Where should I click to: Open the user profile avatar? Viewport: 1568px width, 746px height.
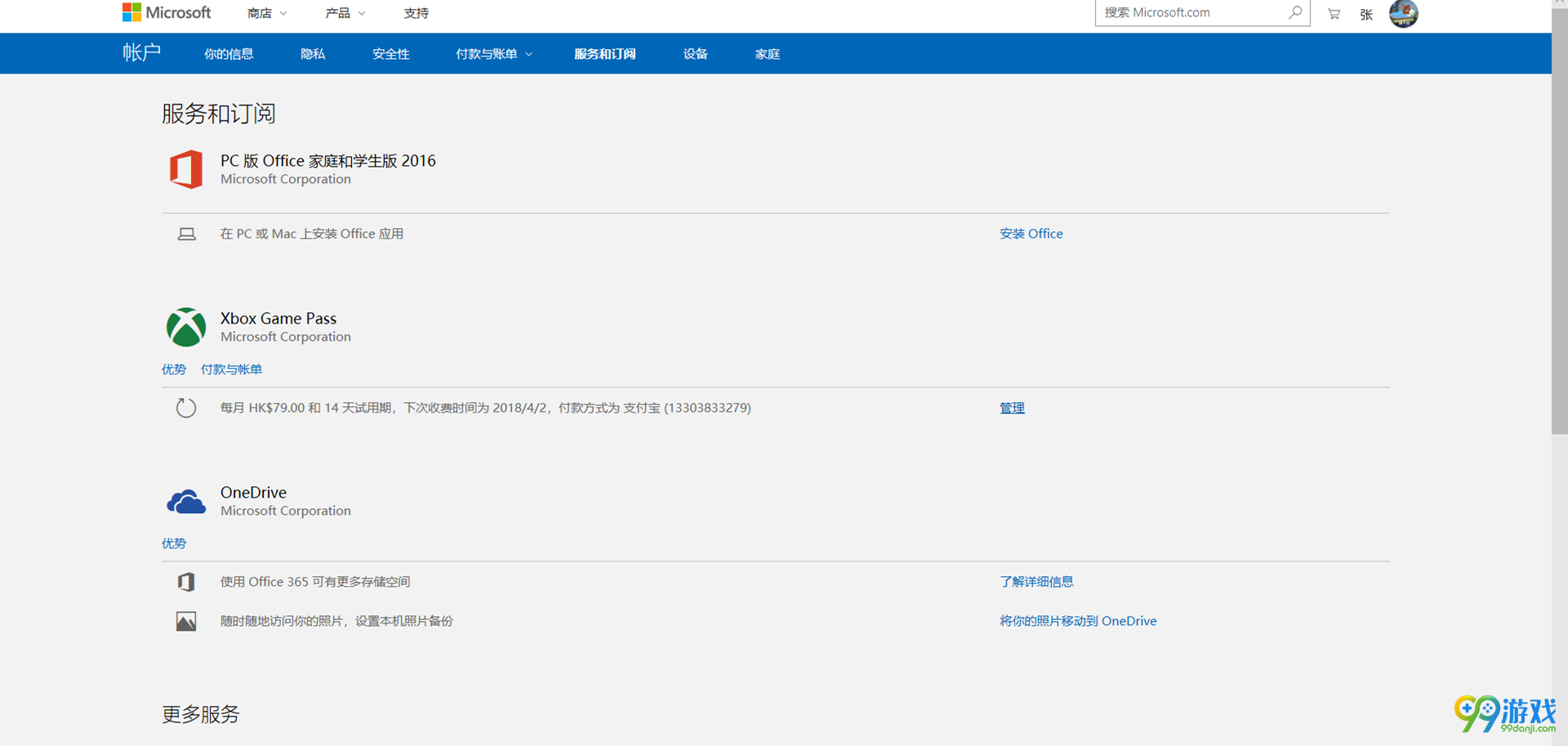[x=1403, y=13]
